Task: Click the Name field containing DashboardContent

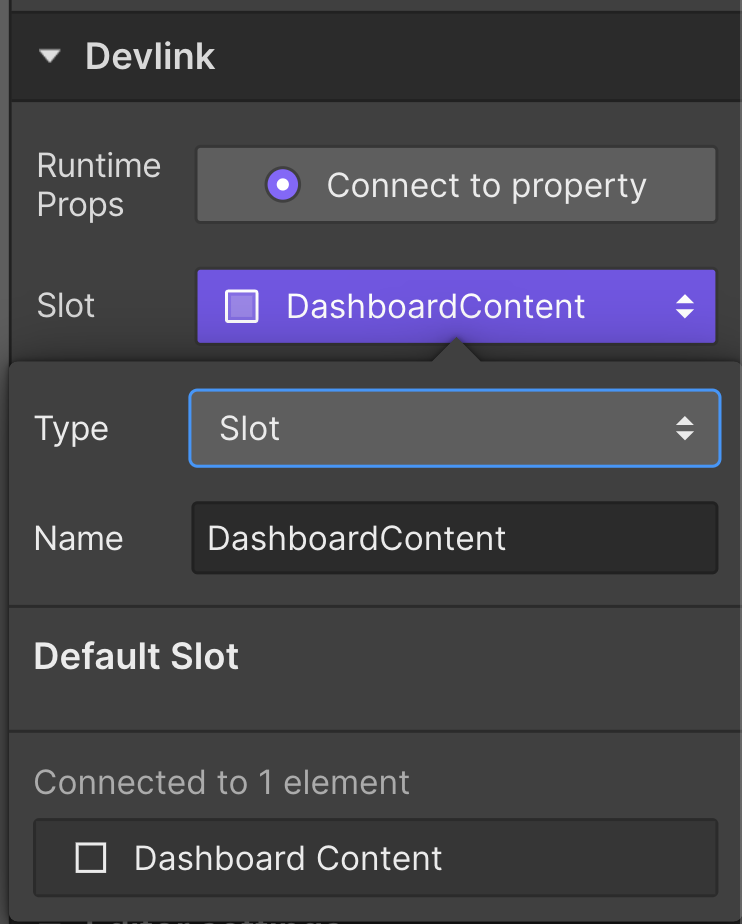Action: pyautogui.click(x=454, y=538)
